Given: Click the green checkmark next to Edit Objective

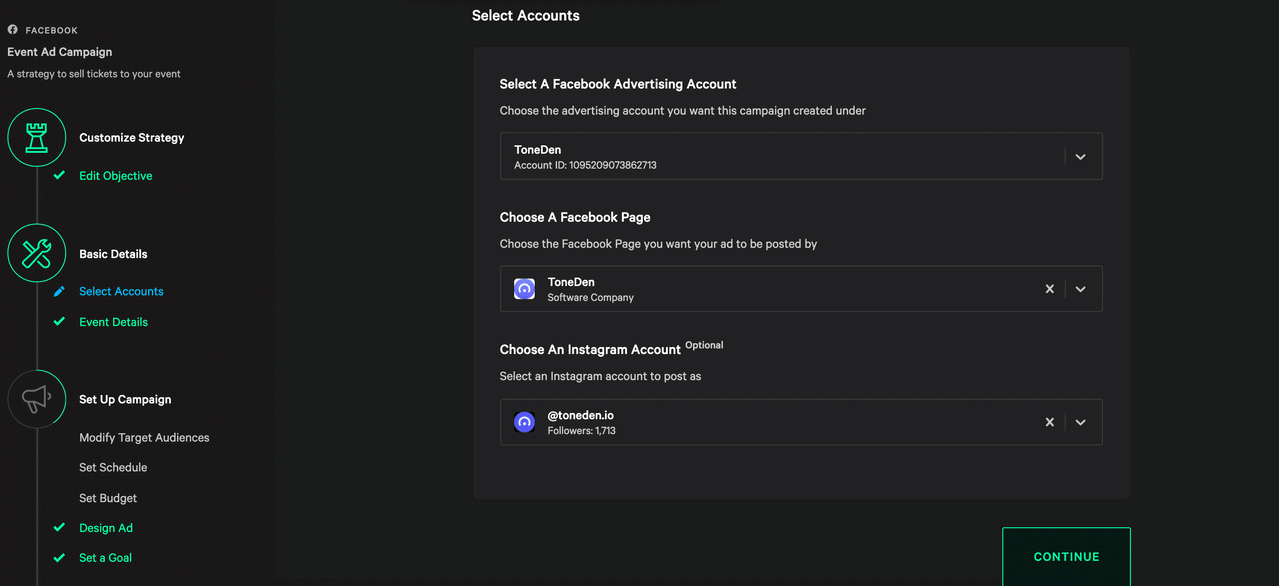Looking at the screenshot, I should pyautogui.click(x=59, y=175).
